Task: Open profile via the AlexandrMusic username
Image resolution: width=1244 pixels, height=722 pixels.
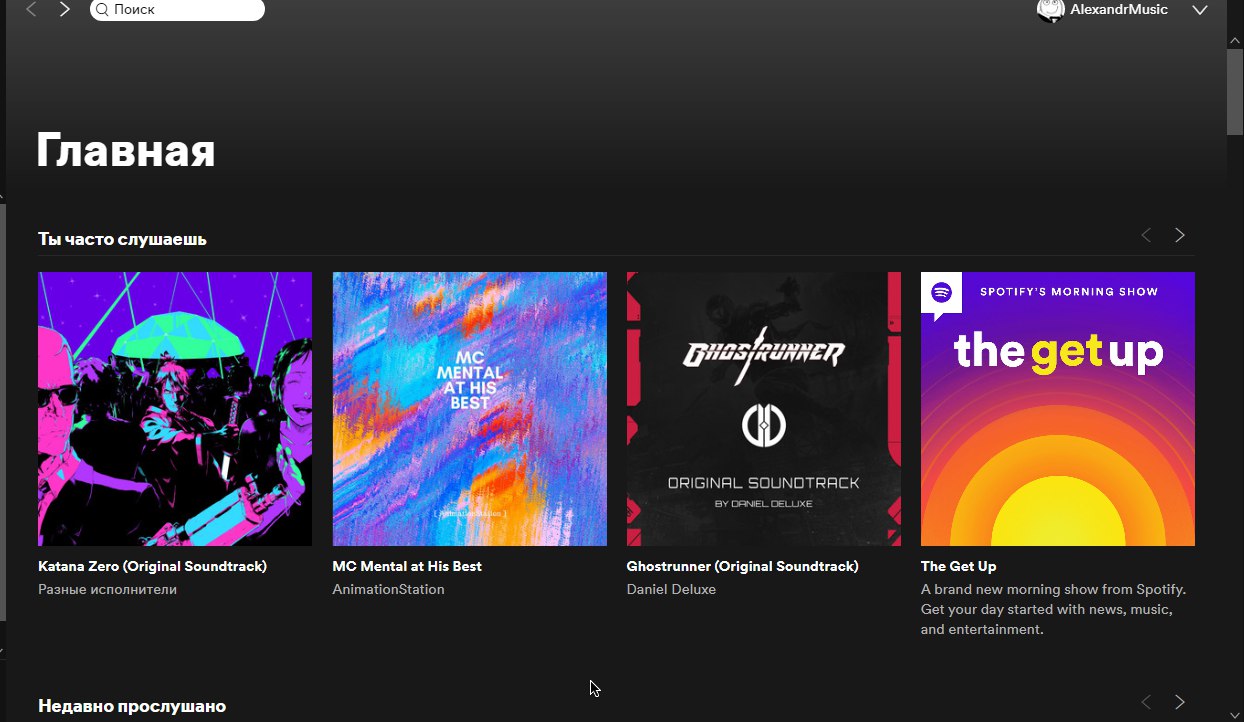Action: 1119,9
